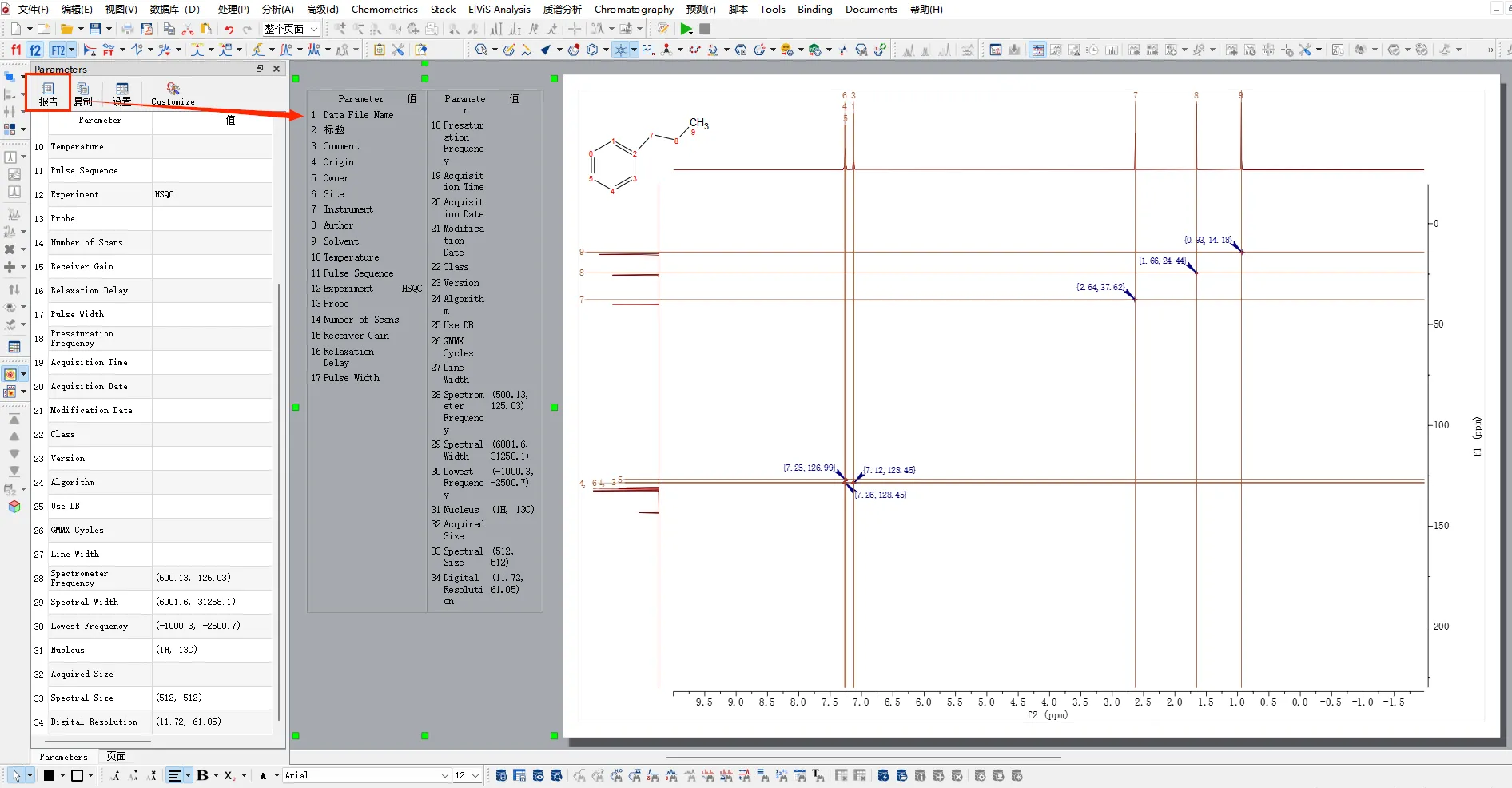Click the 设置 (Settings) button

tap(121, 93)
